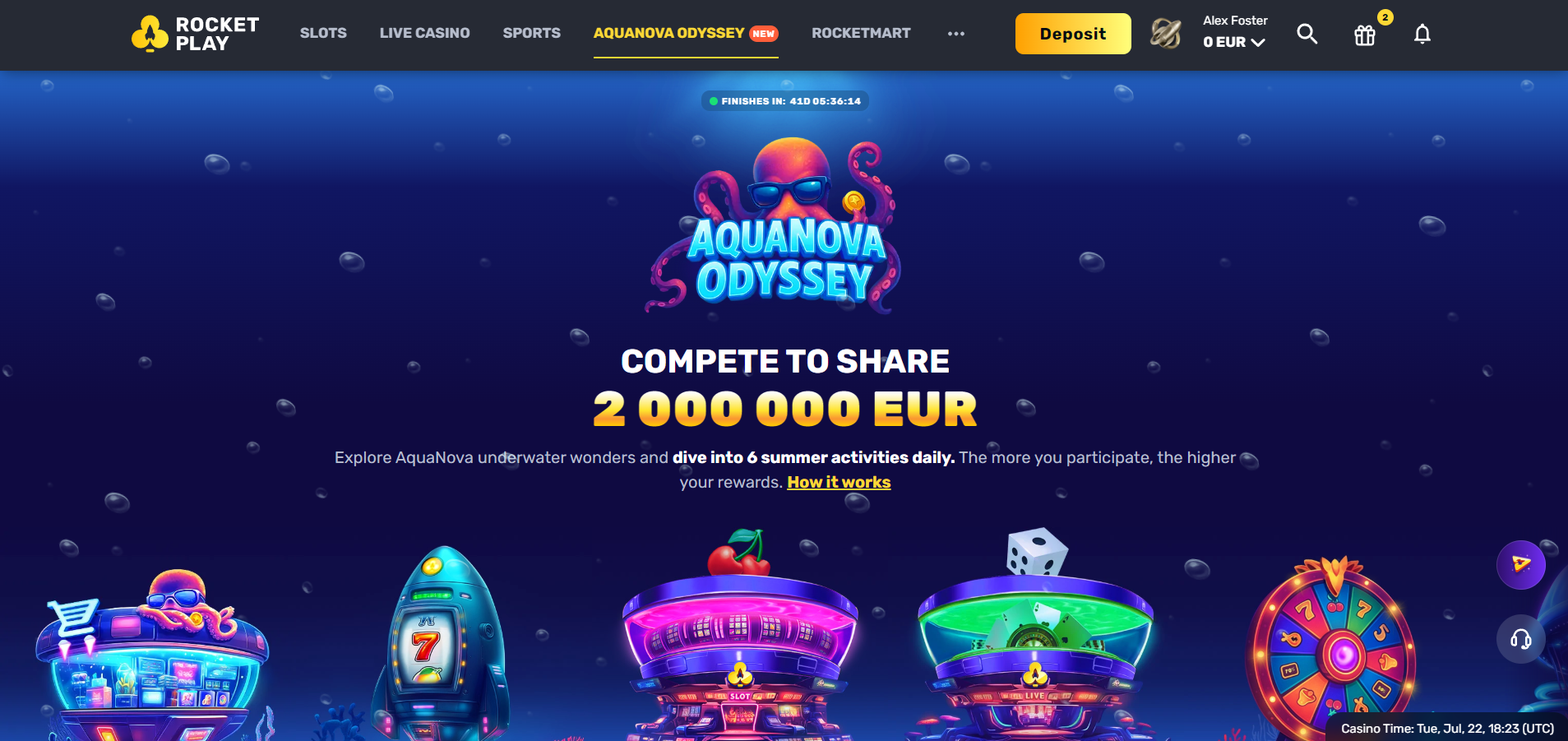1568x741 pixels.
Task: Select the fortune wheel activity
Action: tap(1332, 648)
